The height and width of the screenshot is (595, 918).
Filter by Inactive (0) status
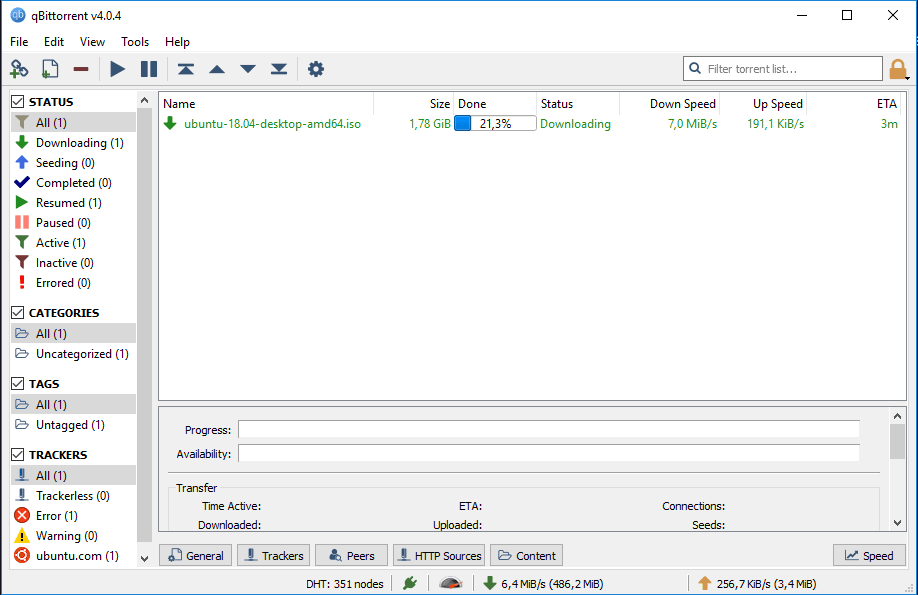pos(73,262)
